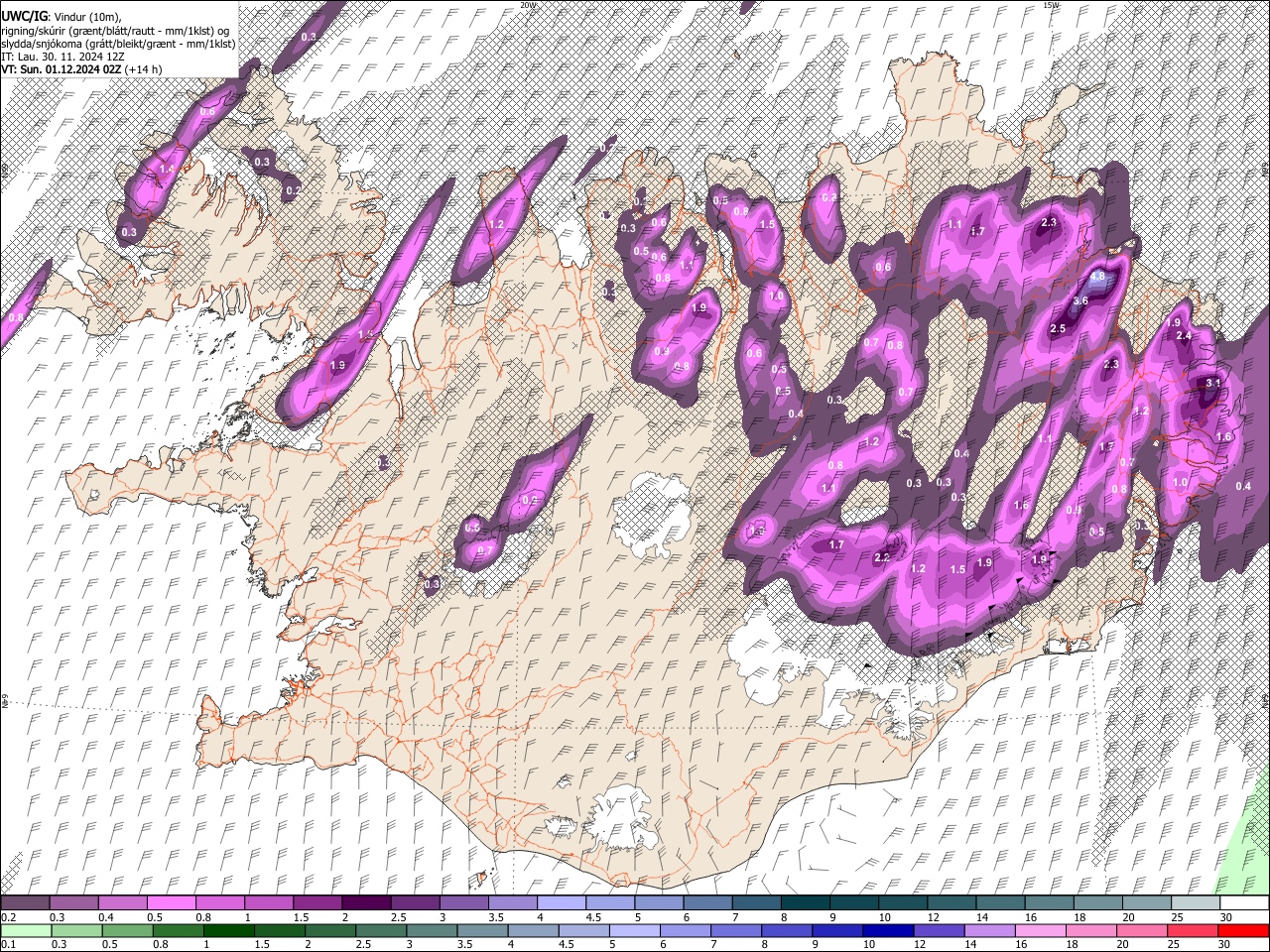Select the rain legend swatch starting at 0.5
The width and height of the screenshot is (1270, 952).
(128, 931)
